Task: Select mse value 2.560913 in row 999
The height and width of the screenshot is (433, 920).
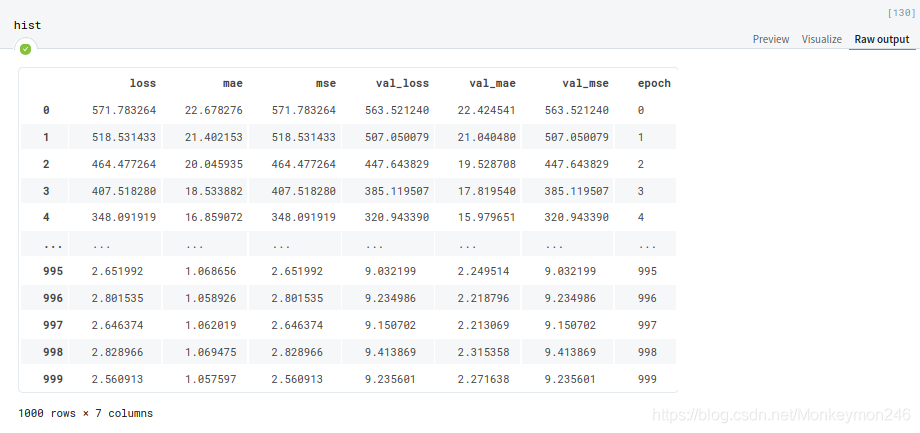Action: coord(297,379)
